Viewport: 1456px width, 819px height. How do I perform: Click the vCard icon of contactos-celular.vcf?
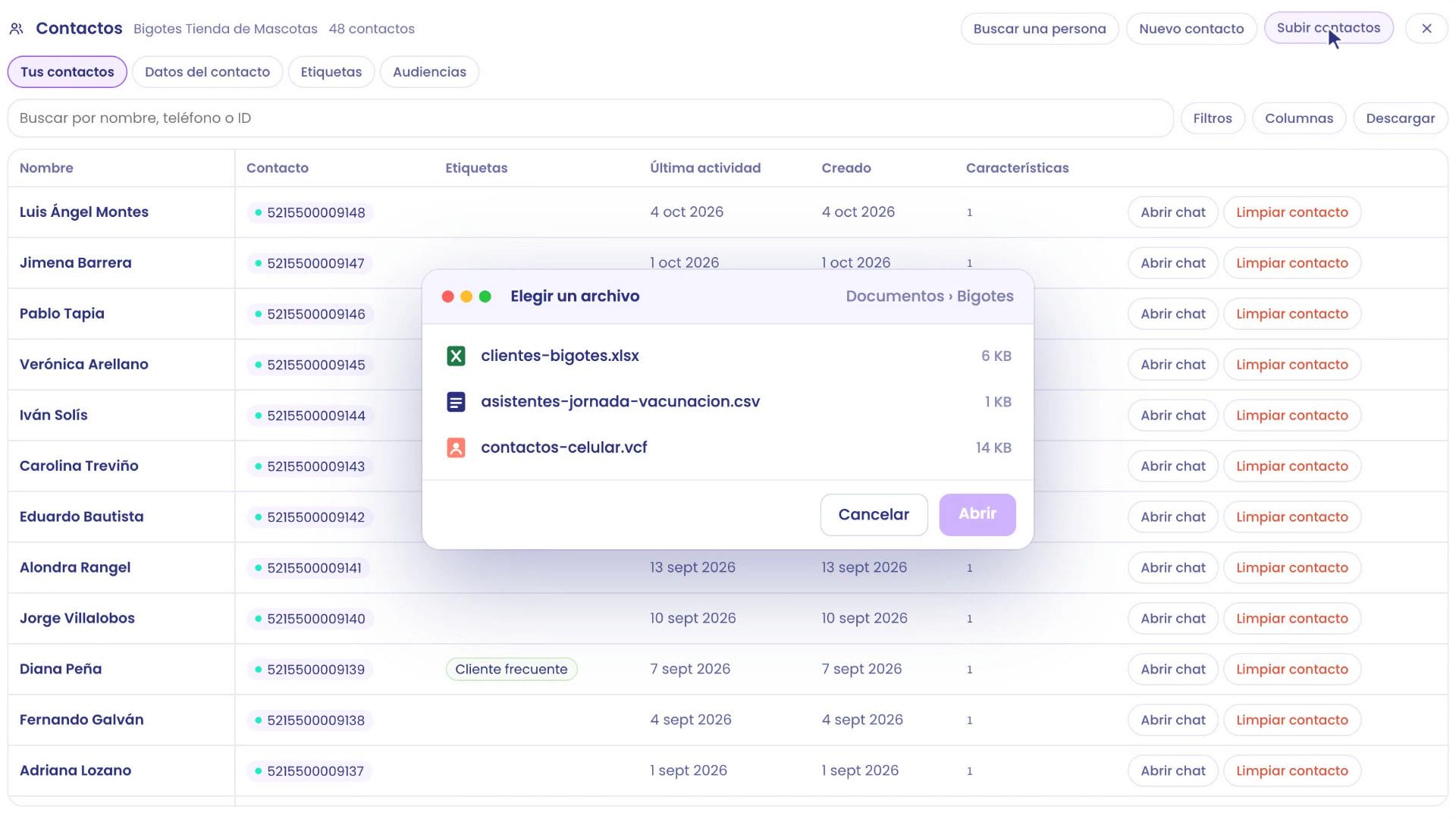pos(456,448)
